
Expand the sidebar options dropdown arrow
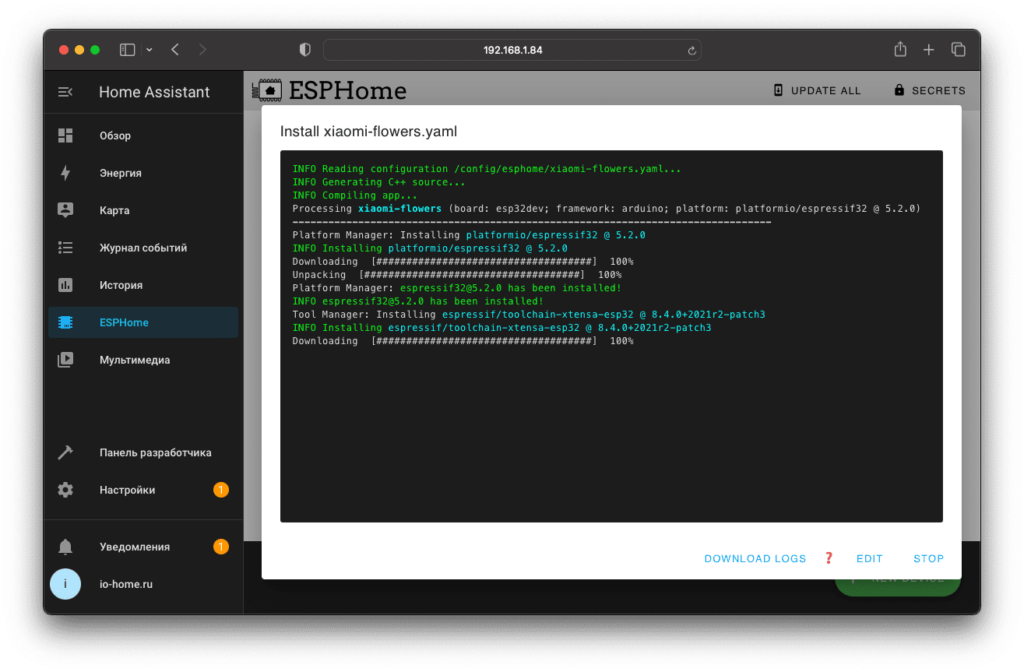click(149, 50)
